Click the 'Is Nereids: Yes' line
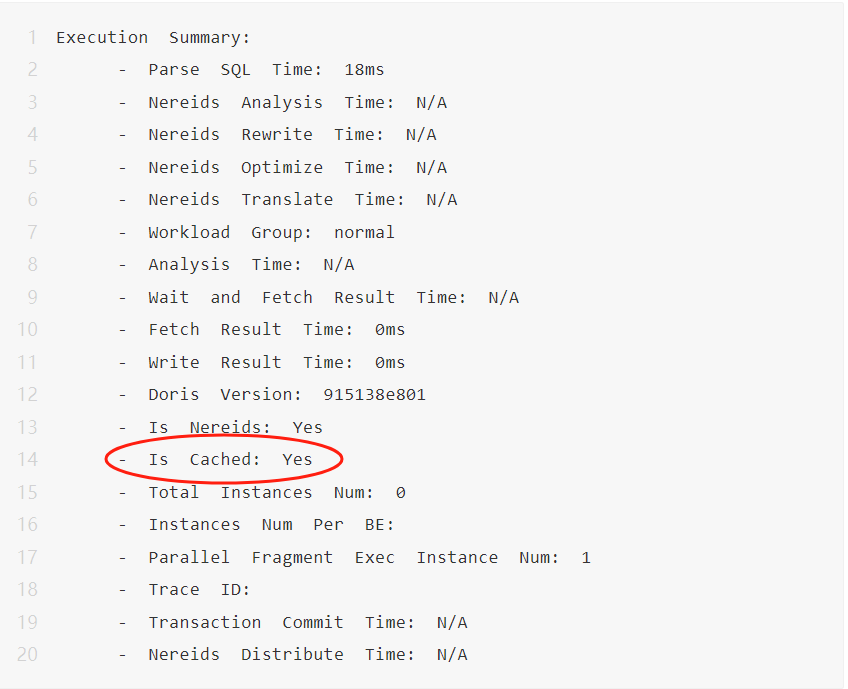 tap(235, 427)
